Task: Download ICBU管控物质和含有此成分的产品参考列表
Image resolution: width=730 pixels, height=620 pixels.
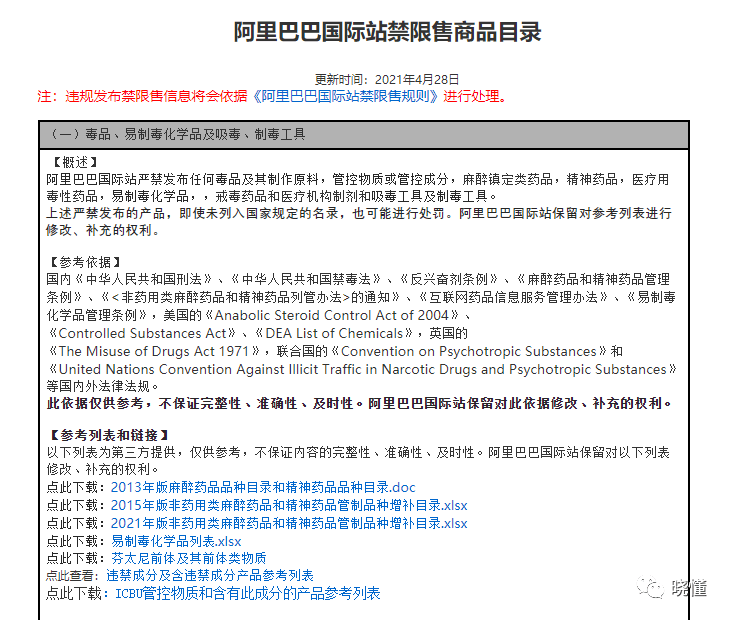Action: 248,593
